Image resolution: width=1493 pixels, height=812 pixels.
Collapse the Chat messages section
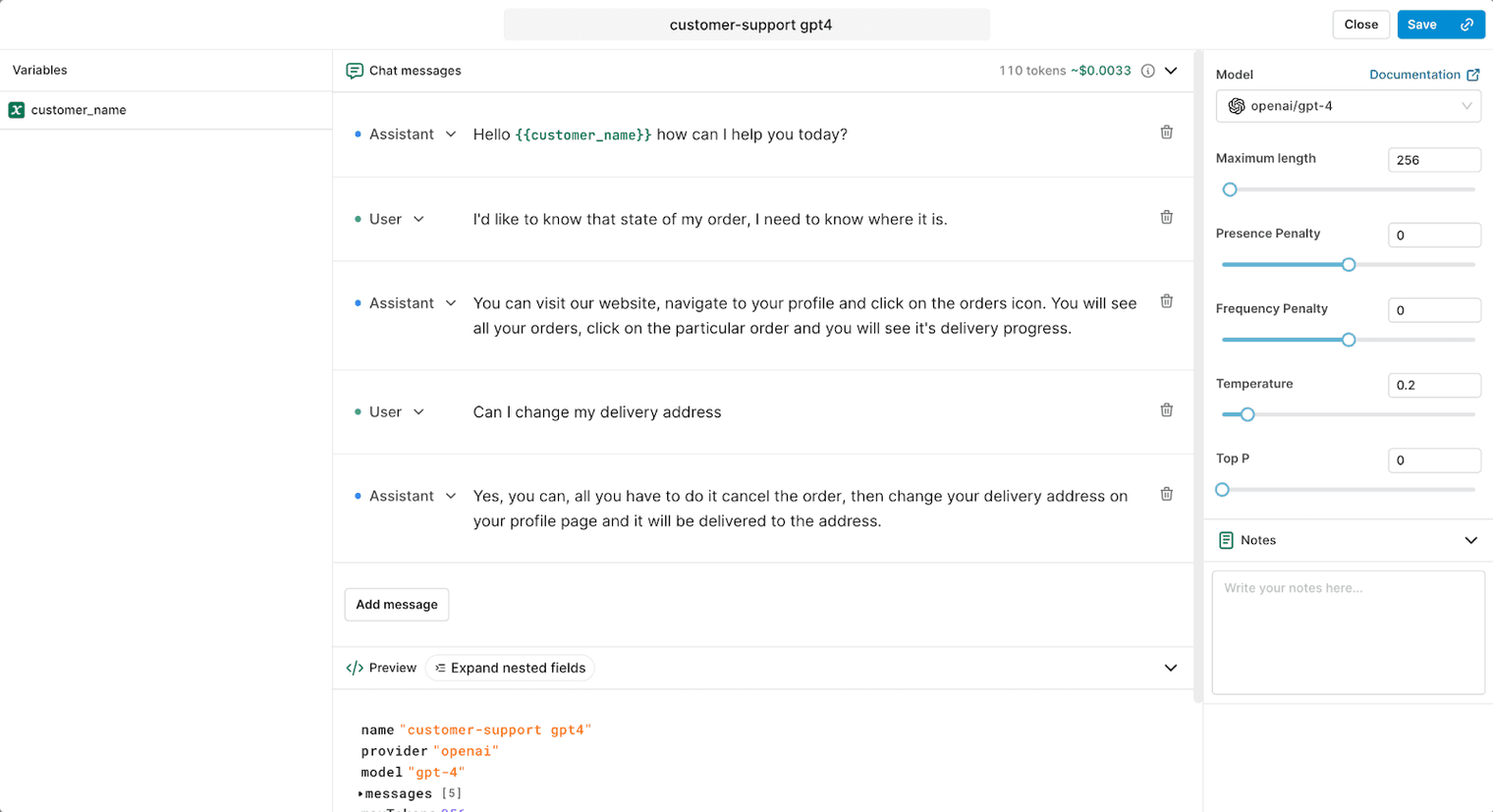point(1171,71)
